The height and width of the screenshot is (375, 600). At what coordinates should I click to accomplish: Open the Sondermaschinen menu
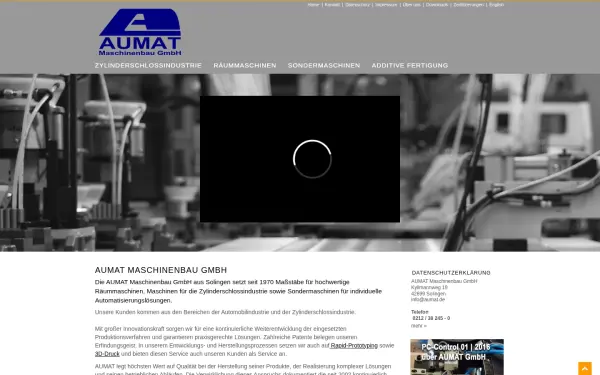[324, 65]
